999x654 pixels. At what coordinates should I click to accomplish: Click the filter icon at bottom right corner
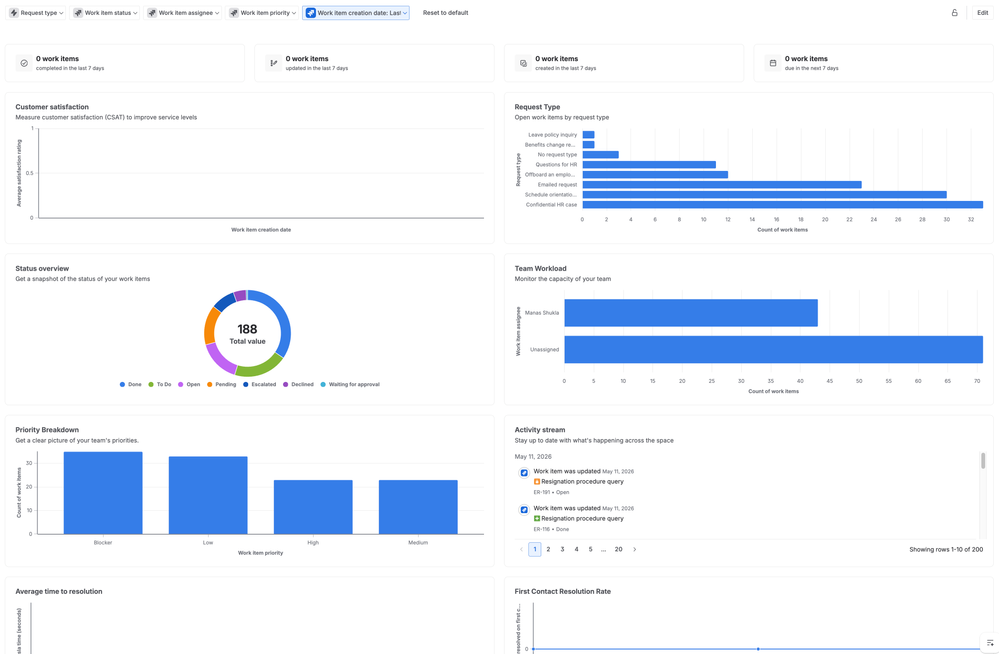989,643
